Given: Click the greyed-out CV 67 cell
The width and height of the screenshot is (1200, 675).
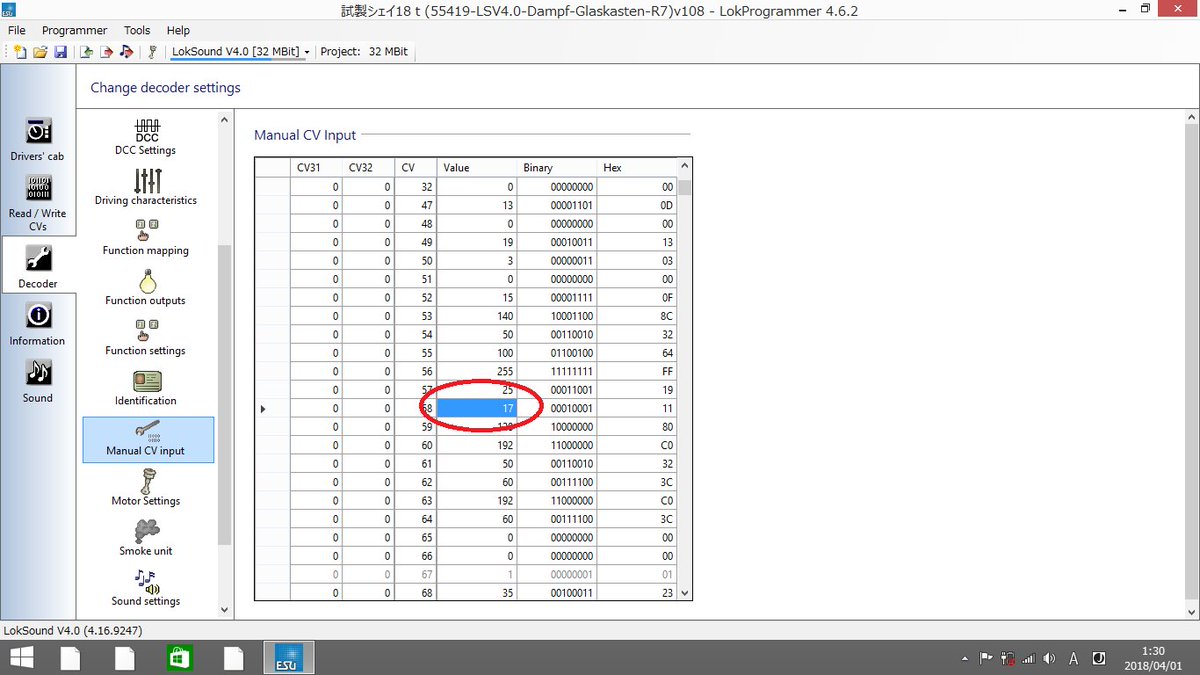Looking at the screenshot, I should 416,574.
